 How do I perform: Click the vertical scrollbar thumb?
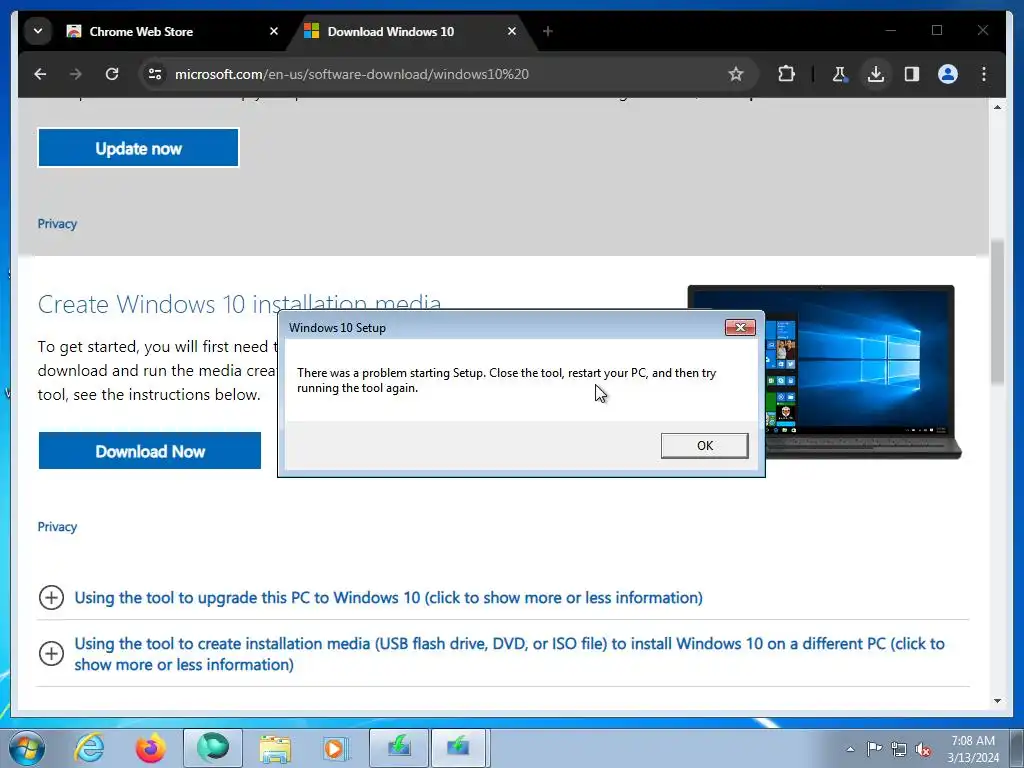tap(997, 312)
